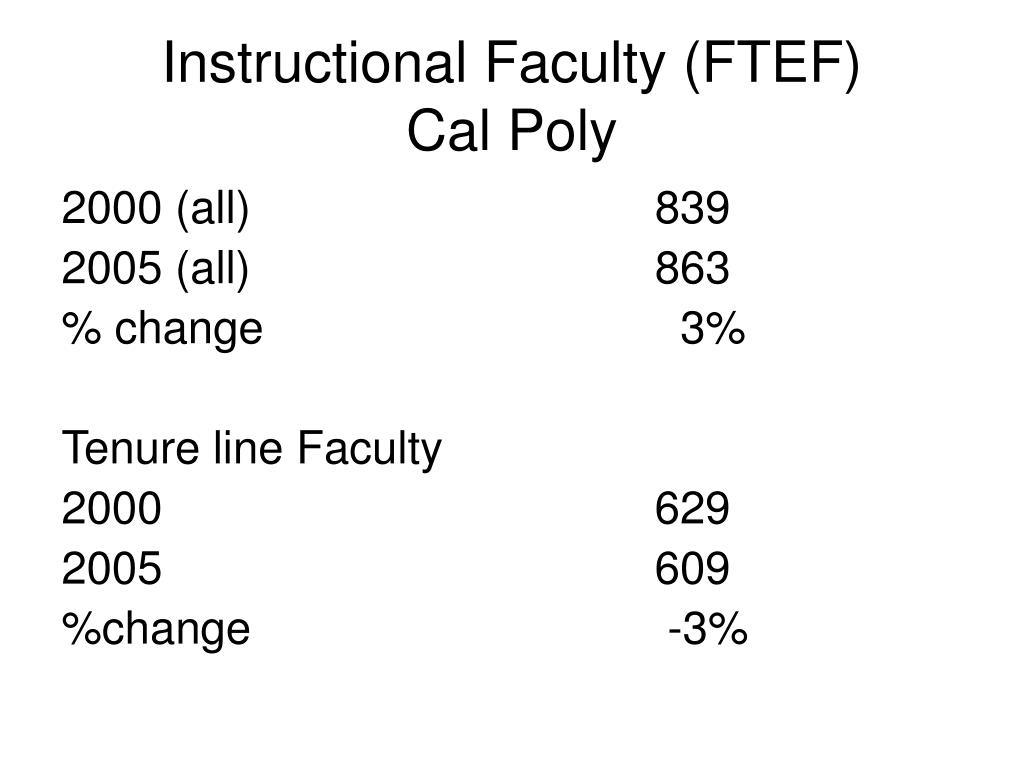Click the tenure line '2005' label
The height and width of the screenshot is (768, 1024).
[x=112, y=568]
